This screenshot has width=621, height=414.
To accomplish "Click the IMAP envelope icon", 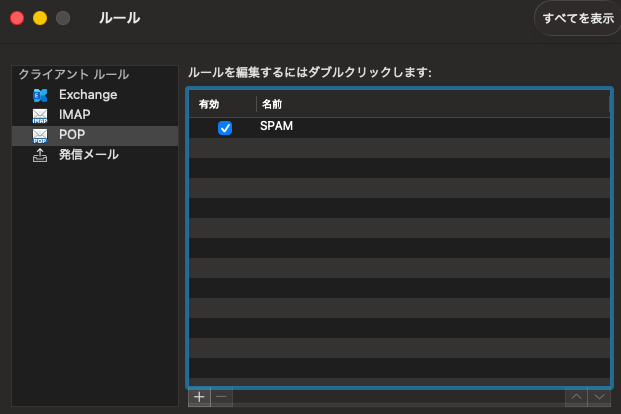I will [x=40, y=115].
